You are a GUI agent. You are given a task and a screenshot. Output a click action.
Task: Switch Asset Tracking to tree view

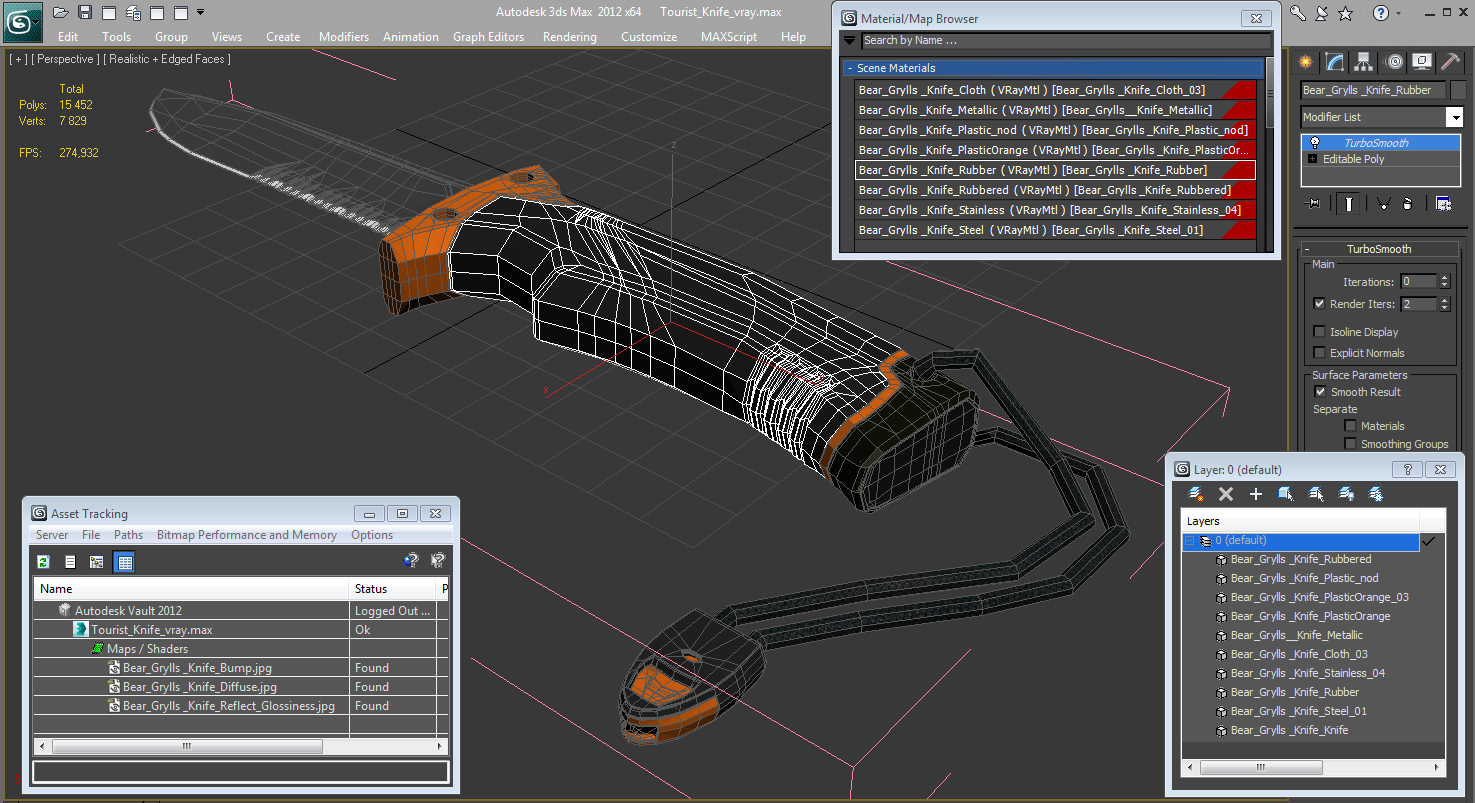97,562
